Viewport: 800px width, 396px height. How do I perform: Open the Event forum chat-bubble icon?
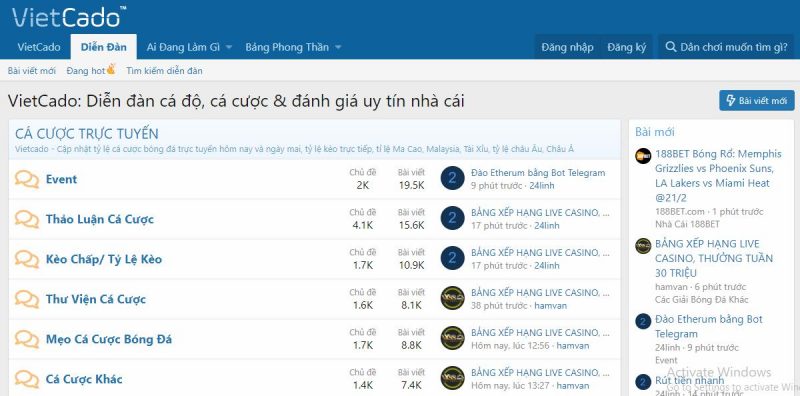[27, 179]
